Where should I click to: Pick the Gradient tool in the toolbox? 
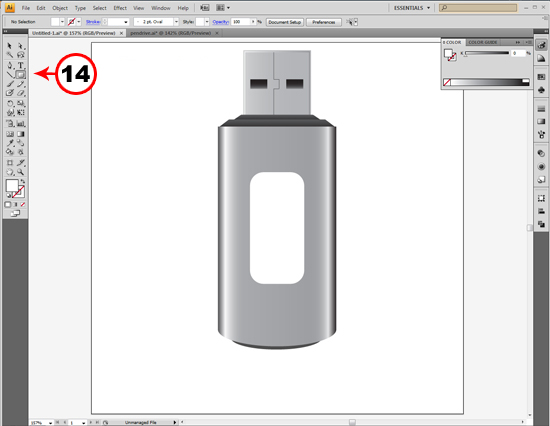coord(21,134)
